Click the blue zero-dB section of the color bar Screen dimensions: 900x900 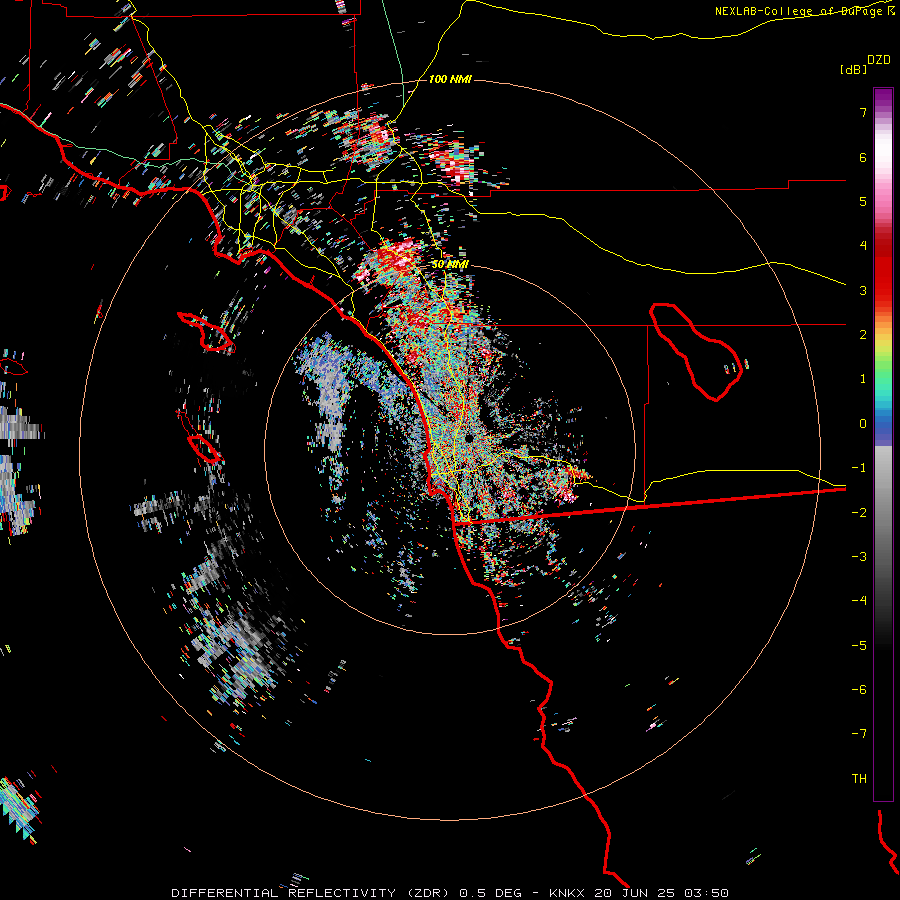pos(883,428)
